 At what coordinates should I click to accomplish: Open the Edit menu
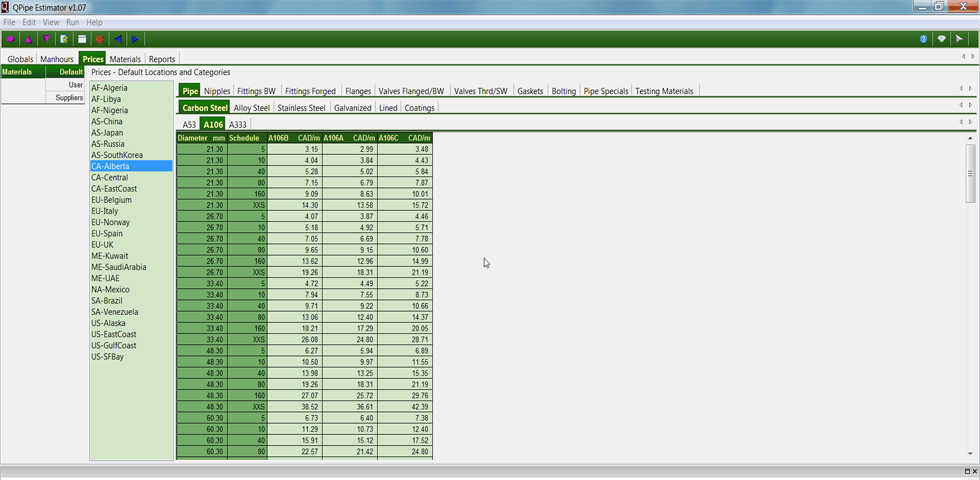coord(29,22)
